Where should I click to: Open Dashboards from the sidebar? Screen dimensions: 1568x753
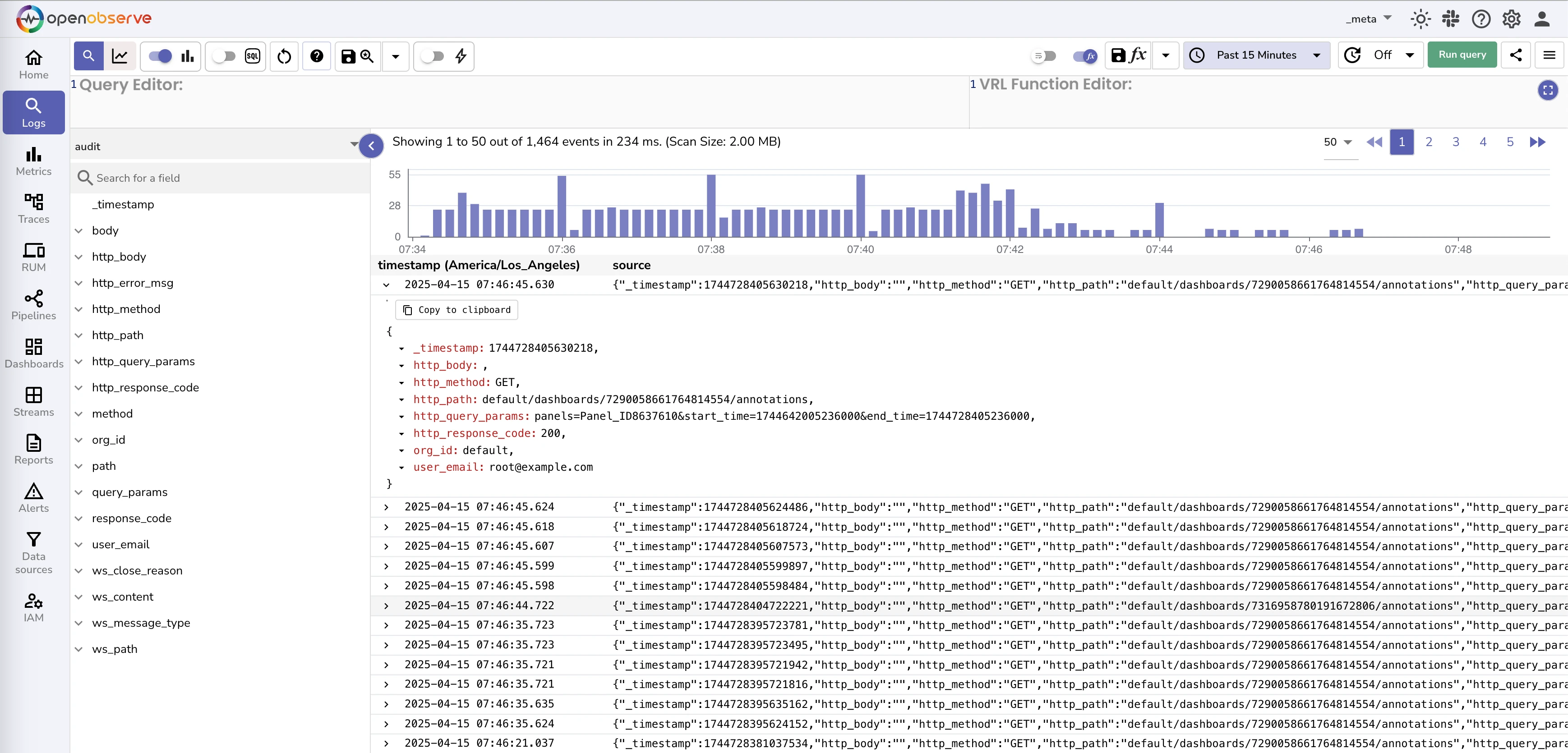click(33, 353)
